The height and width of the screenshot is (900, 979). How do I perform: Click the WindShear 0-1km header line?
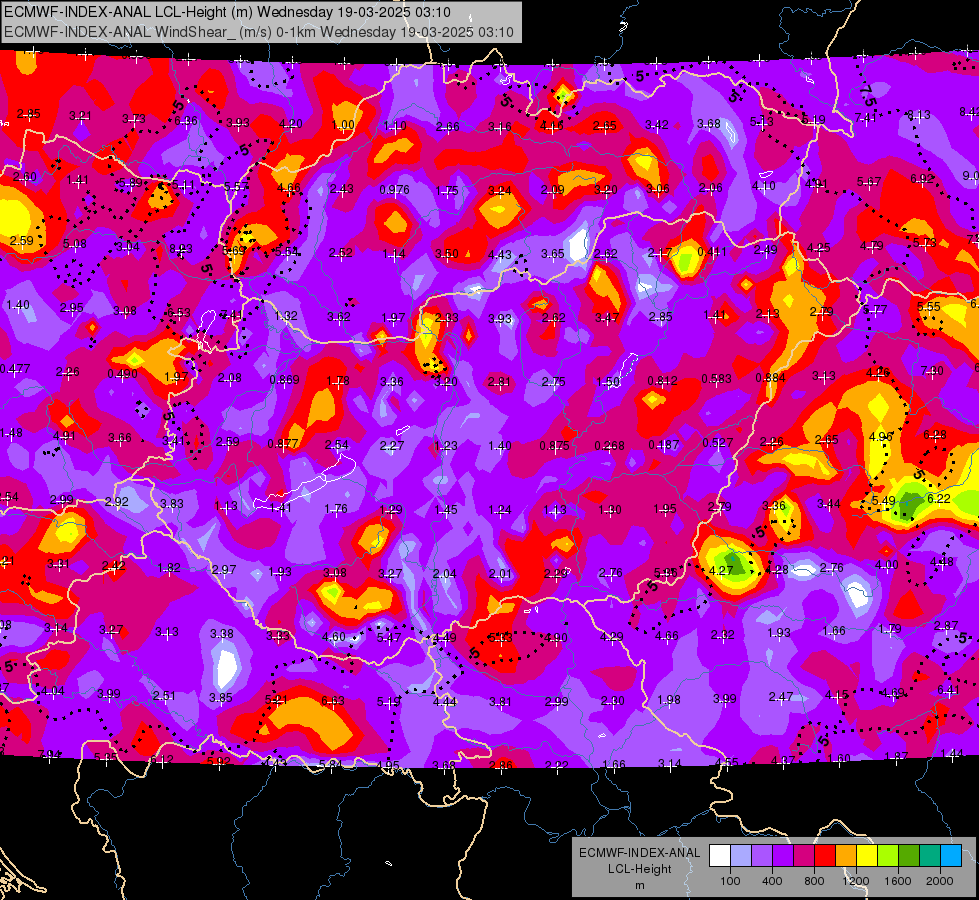(x=258, y=32)
